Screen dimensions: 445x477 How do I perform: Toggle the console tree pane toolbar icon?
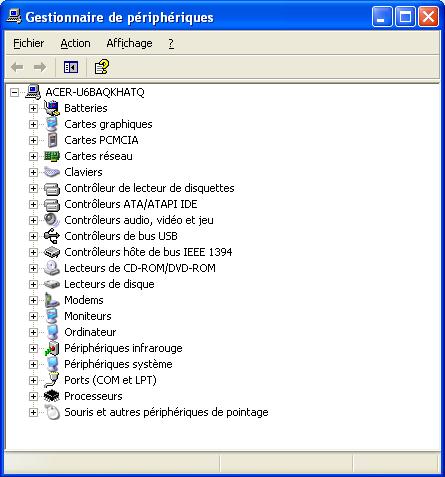(x=71, y=67)
